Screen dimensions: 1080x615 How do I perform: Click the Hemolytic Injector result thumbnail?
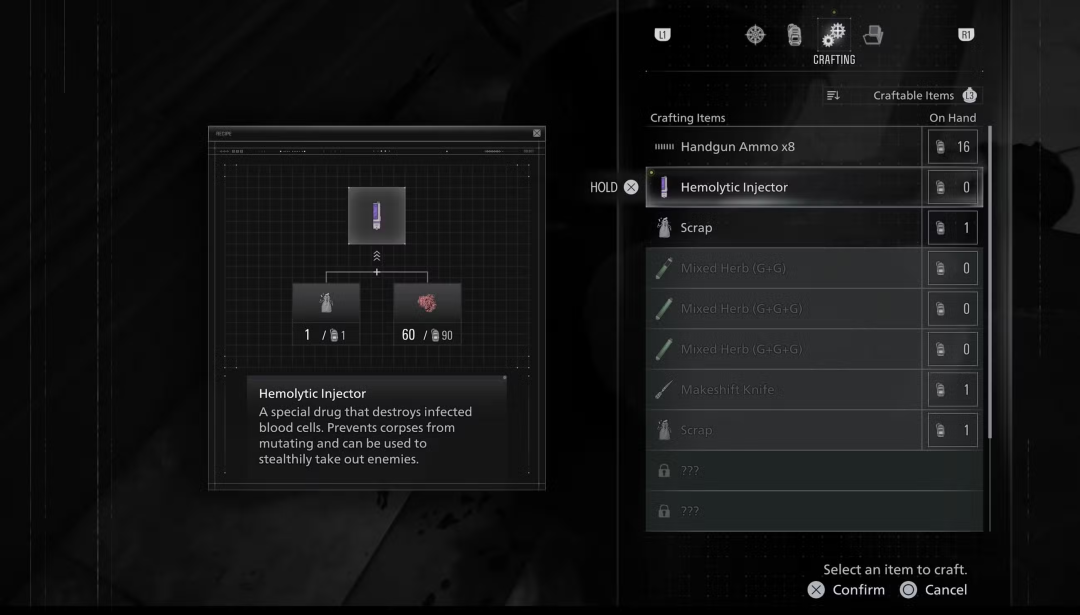pos(377,215)
